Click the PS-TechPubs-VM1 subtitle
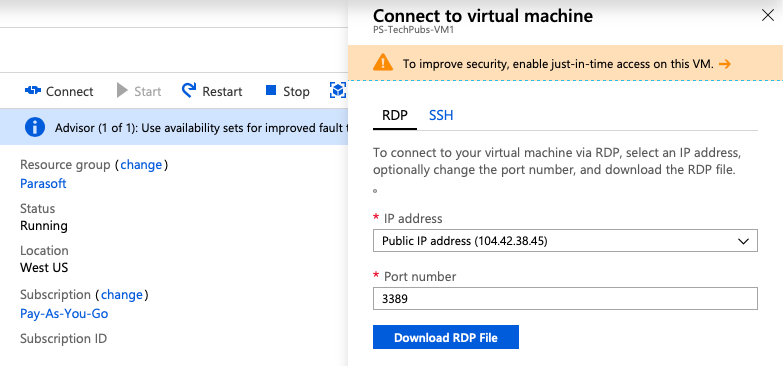Screen dimensions: 783x366 click(x=413, y=29)
